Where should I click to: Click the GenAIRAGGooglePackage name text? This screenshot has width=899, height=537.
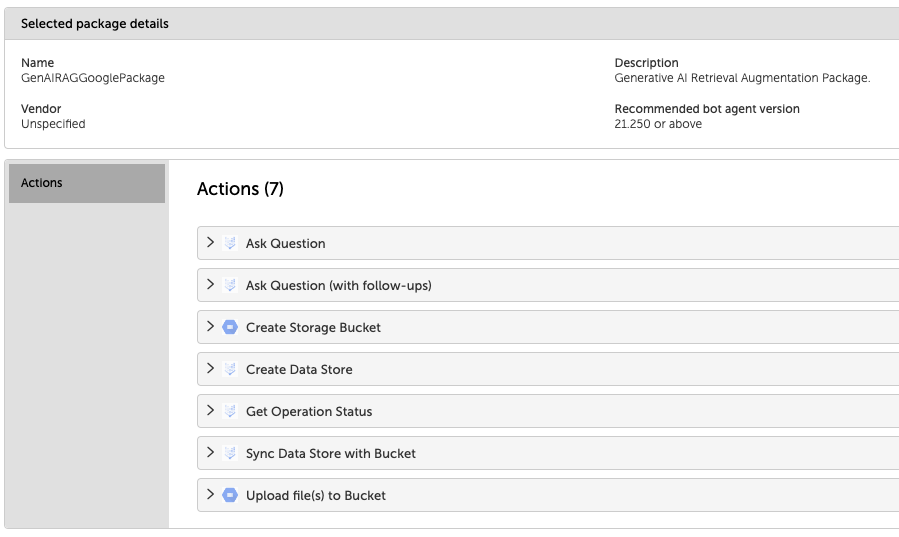point(93,78)
